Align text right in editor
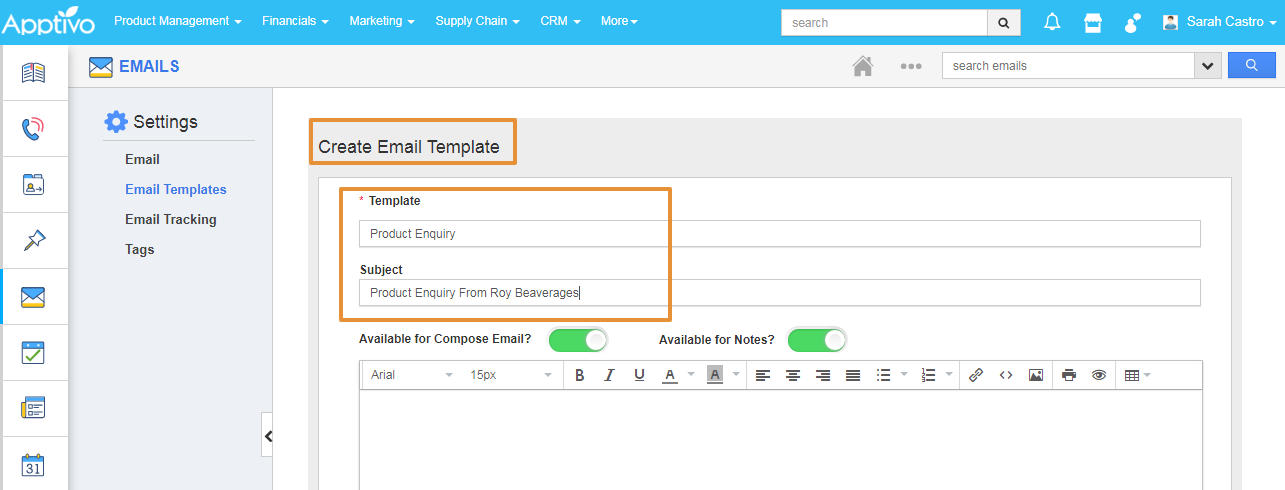 (x=823, y=375)
